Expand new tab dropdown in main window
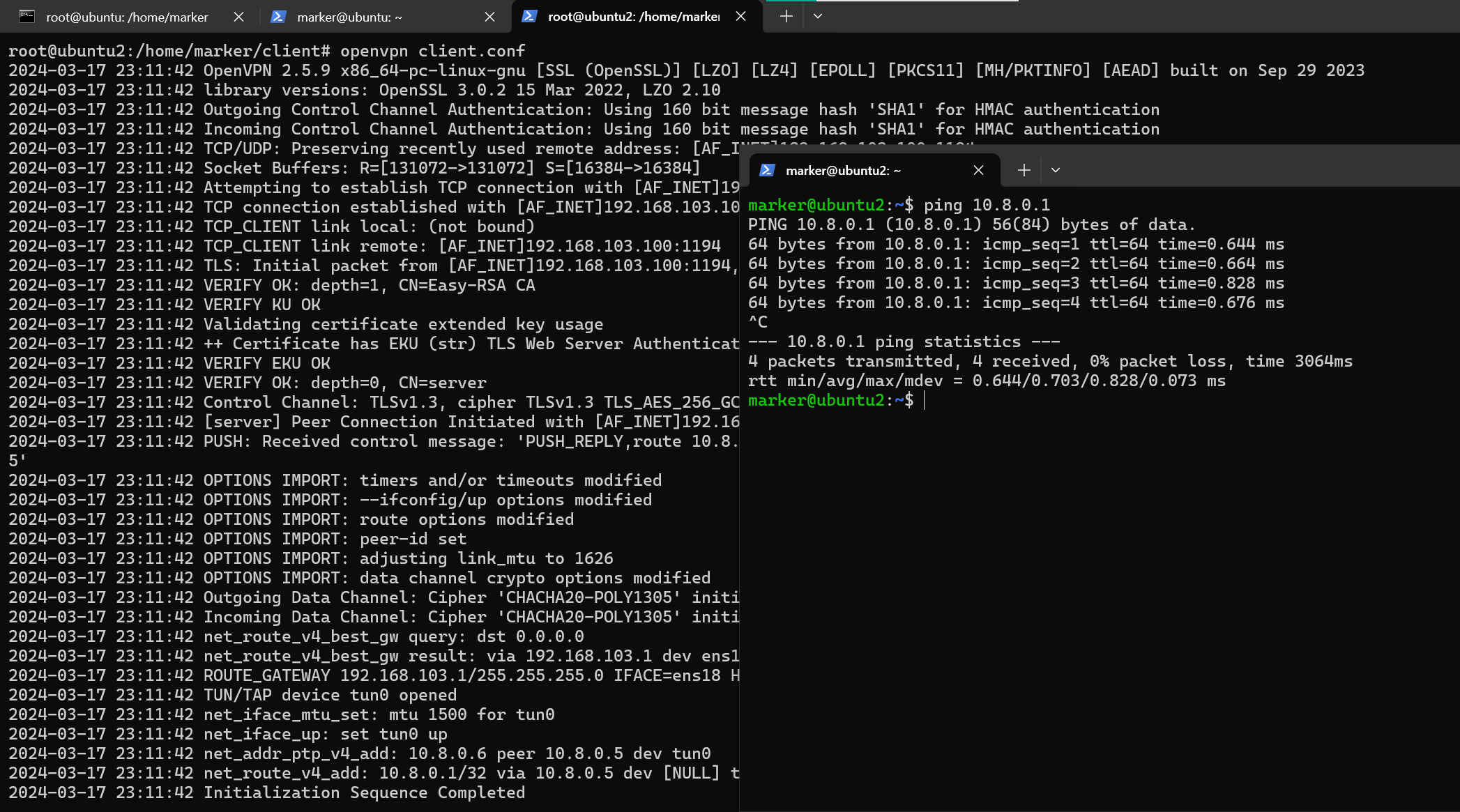1460x812 pixels. coord(818,16)
